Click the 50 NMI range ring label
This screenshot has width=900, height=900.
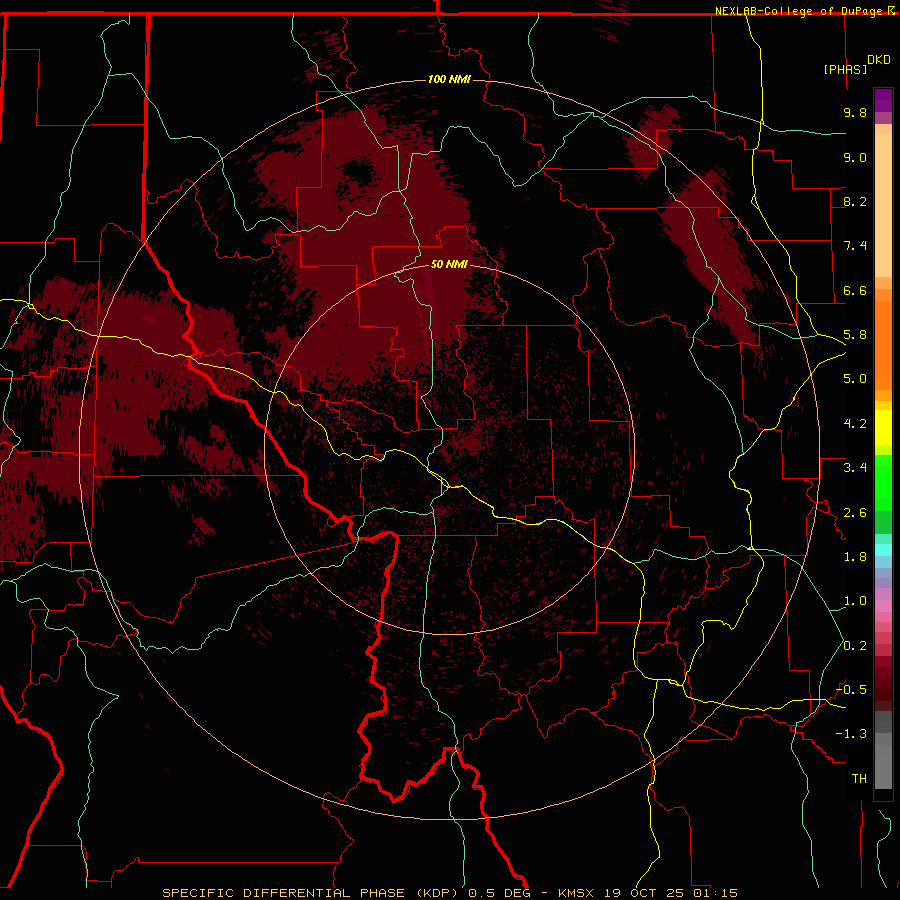[449, 264]
